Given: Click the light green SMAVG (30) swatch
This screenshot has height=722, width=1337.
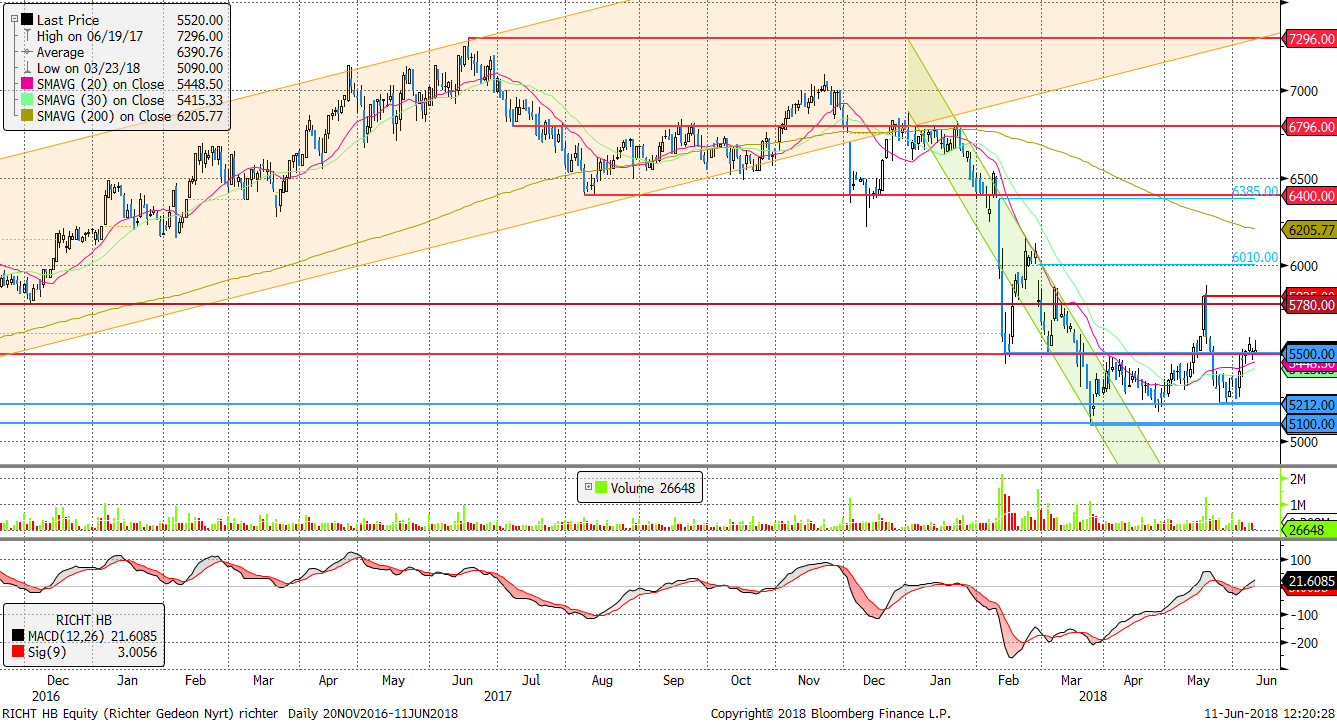Looking at the screenshot, I should point(27,100).
